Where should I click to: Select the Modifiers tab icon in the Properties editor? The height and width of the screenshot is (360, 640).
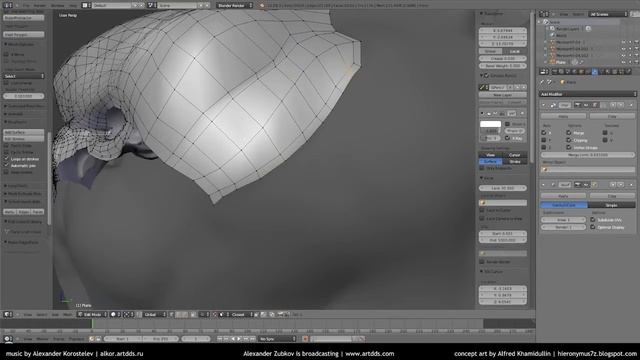[x=595, y=72]
